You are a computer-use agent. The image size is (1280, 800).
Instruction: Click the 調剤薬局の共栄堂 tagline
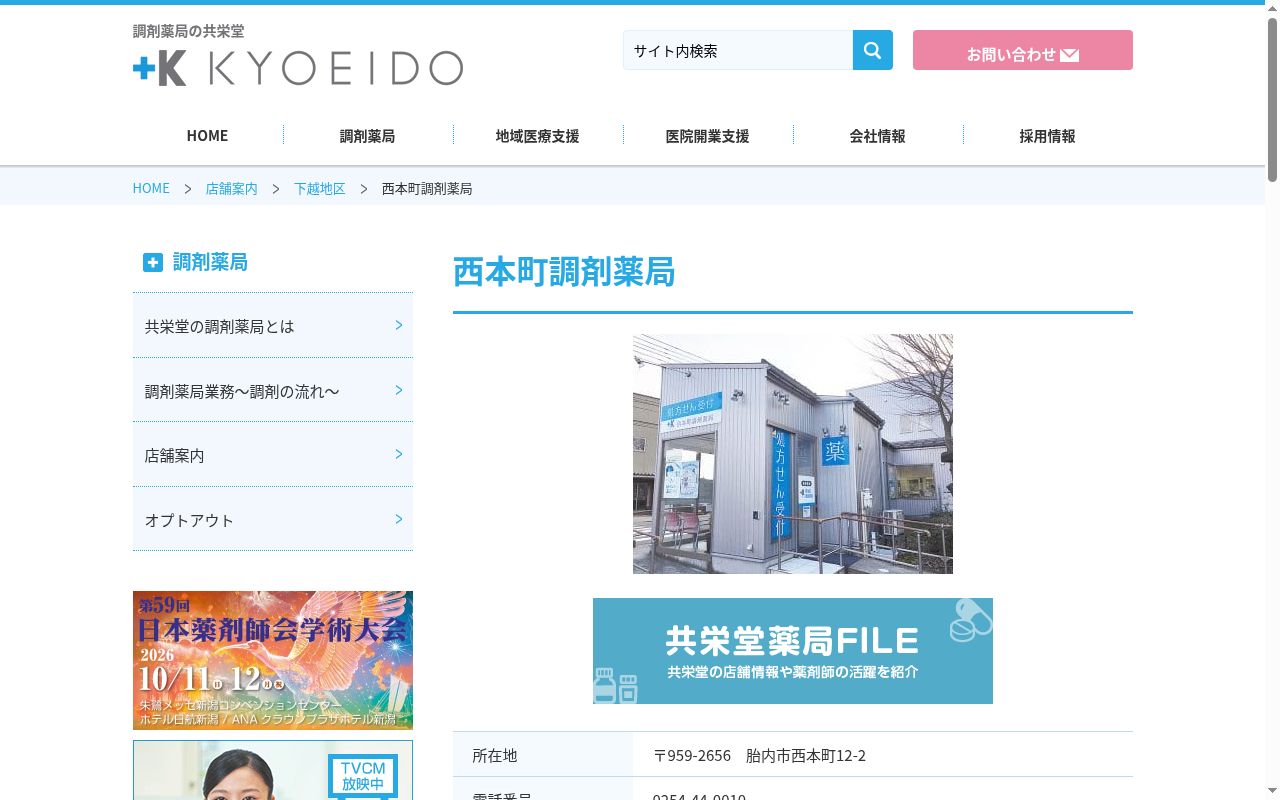[189, 31]
